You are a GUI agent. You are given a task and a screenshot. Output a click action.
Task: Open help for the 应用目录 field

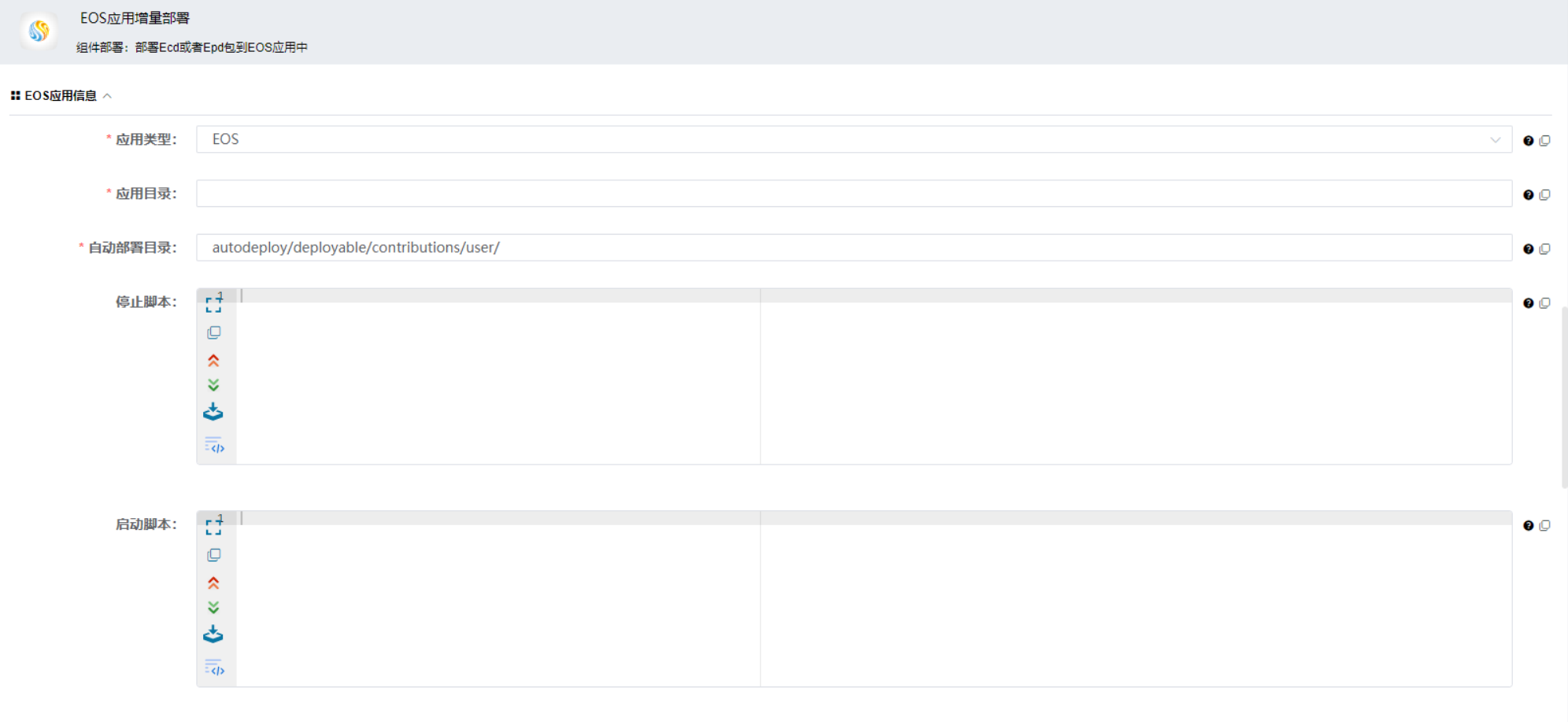(1528, 194)
